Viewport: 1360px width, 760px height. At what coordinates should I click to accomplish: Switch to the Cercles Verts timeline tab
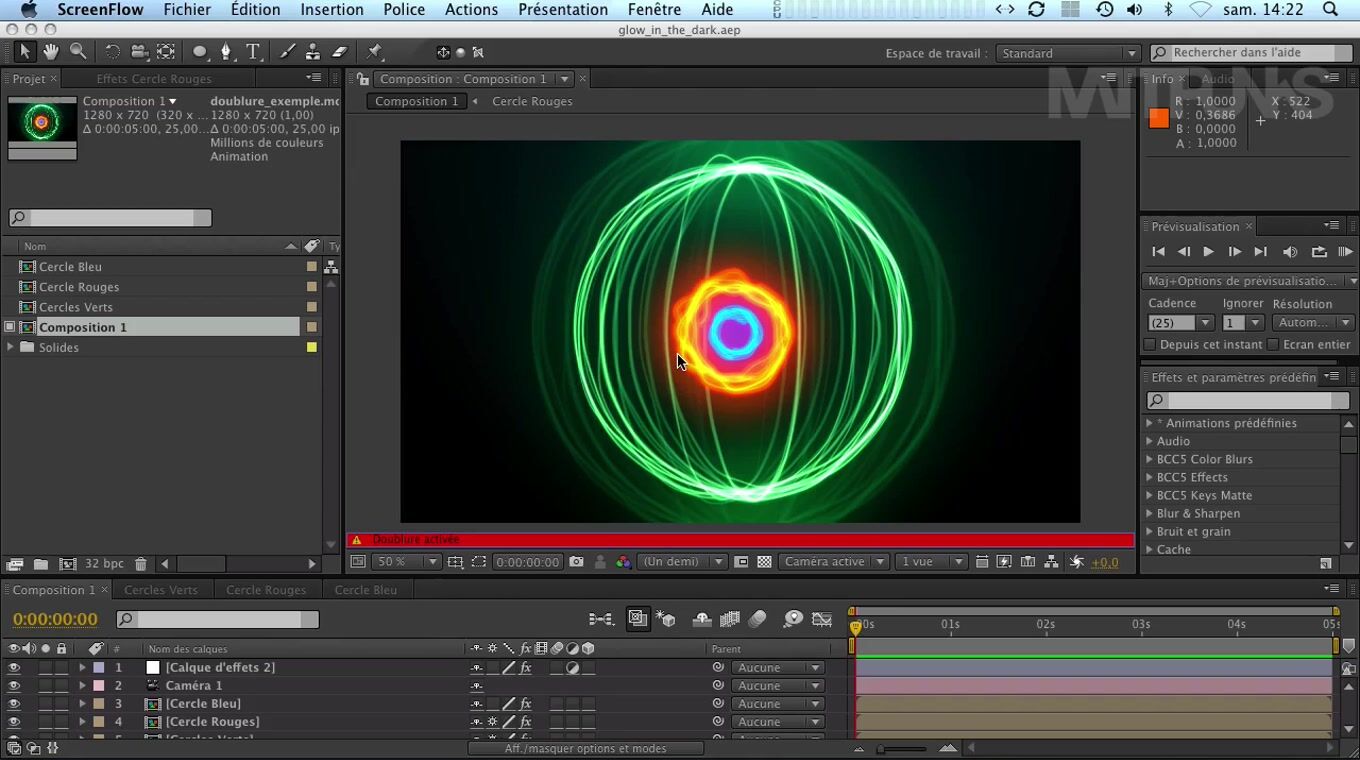(160, 590)
